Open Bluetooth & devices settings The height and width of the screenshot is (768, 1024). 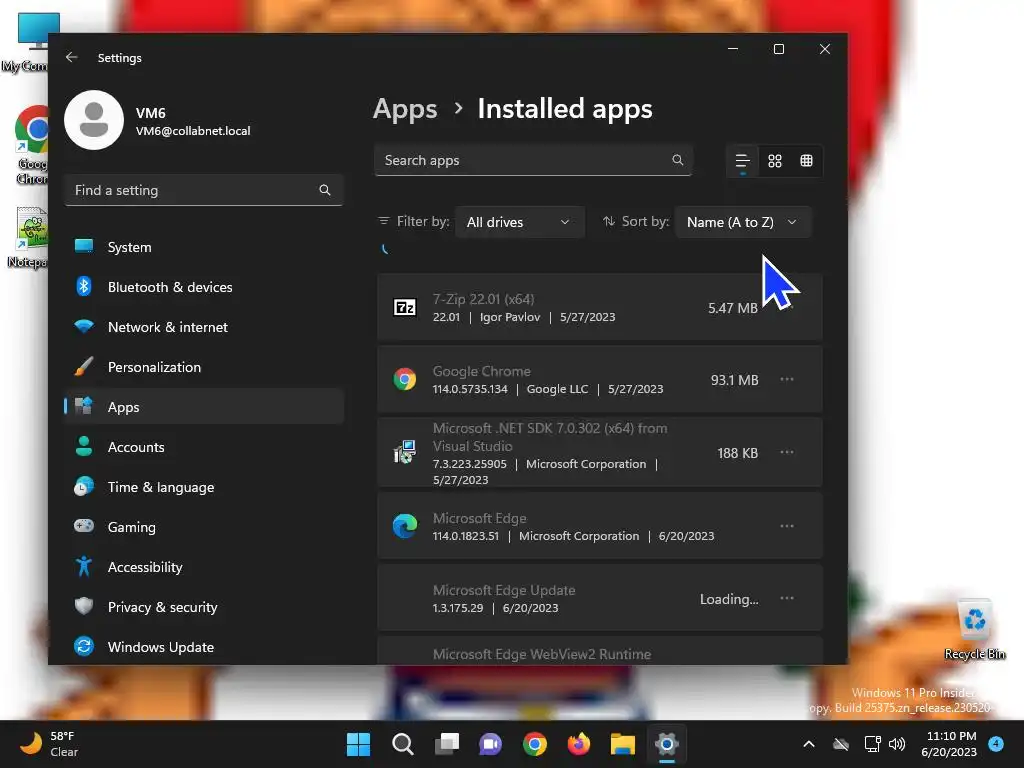point(204,287)
